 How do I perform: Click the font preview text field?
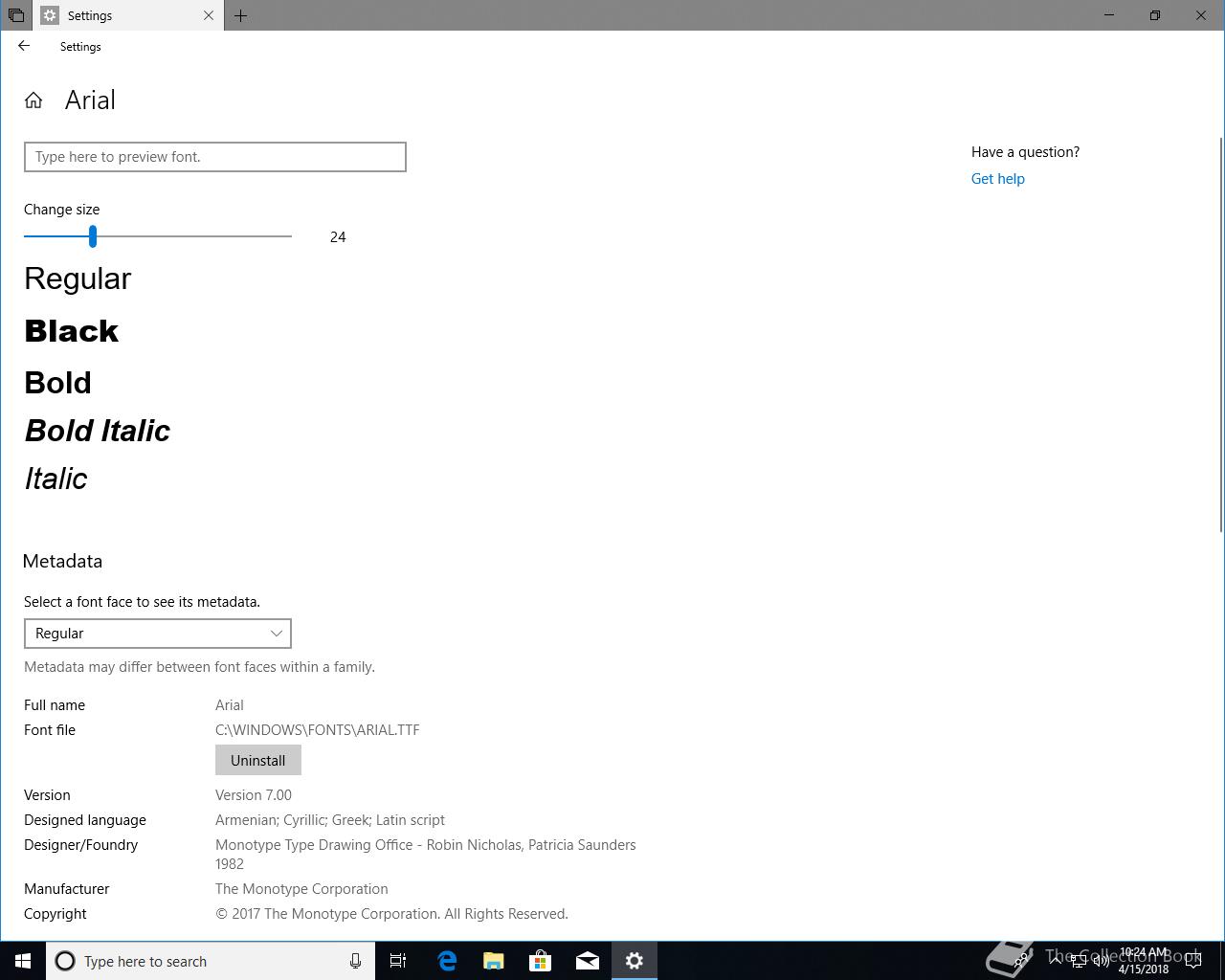coord(215,157)
